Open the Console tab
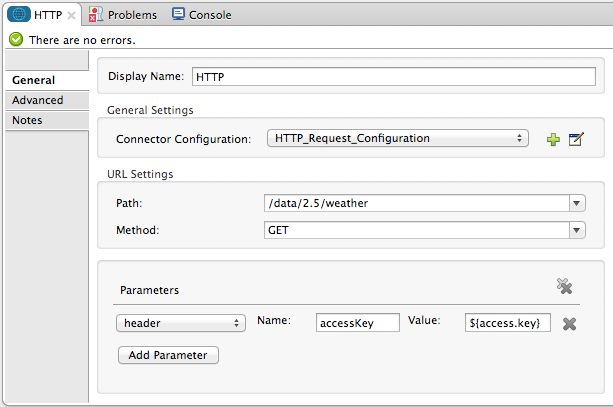 point(201,15)
